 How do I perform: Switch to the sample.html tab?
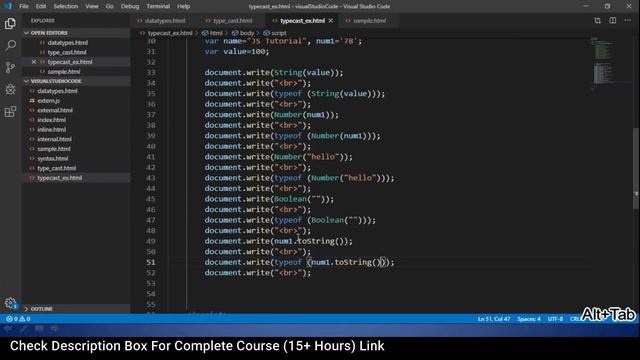pos(369,20)
